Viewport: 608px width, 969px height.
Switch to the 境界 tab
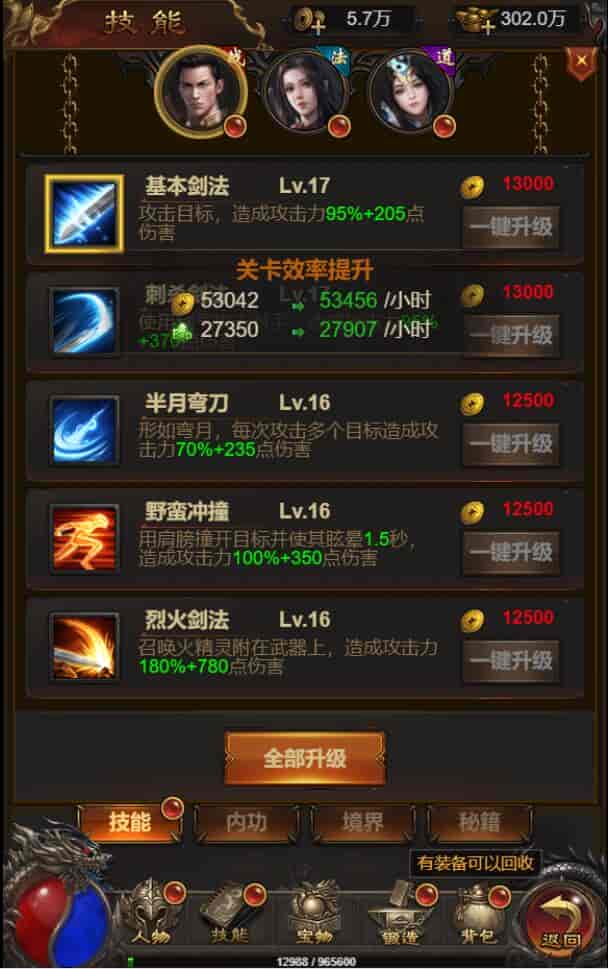click(x=363, y=823)
